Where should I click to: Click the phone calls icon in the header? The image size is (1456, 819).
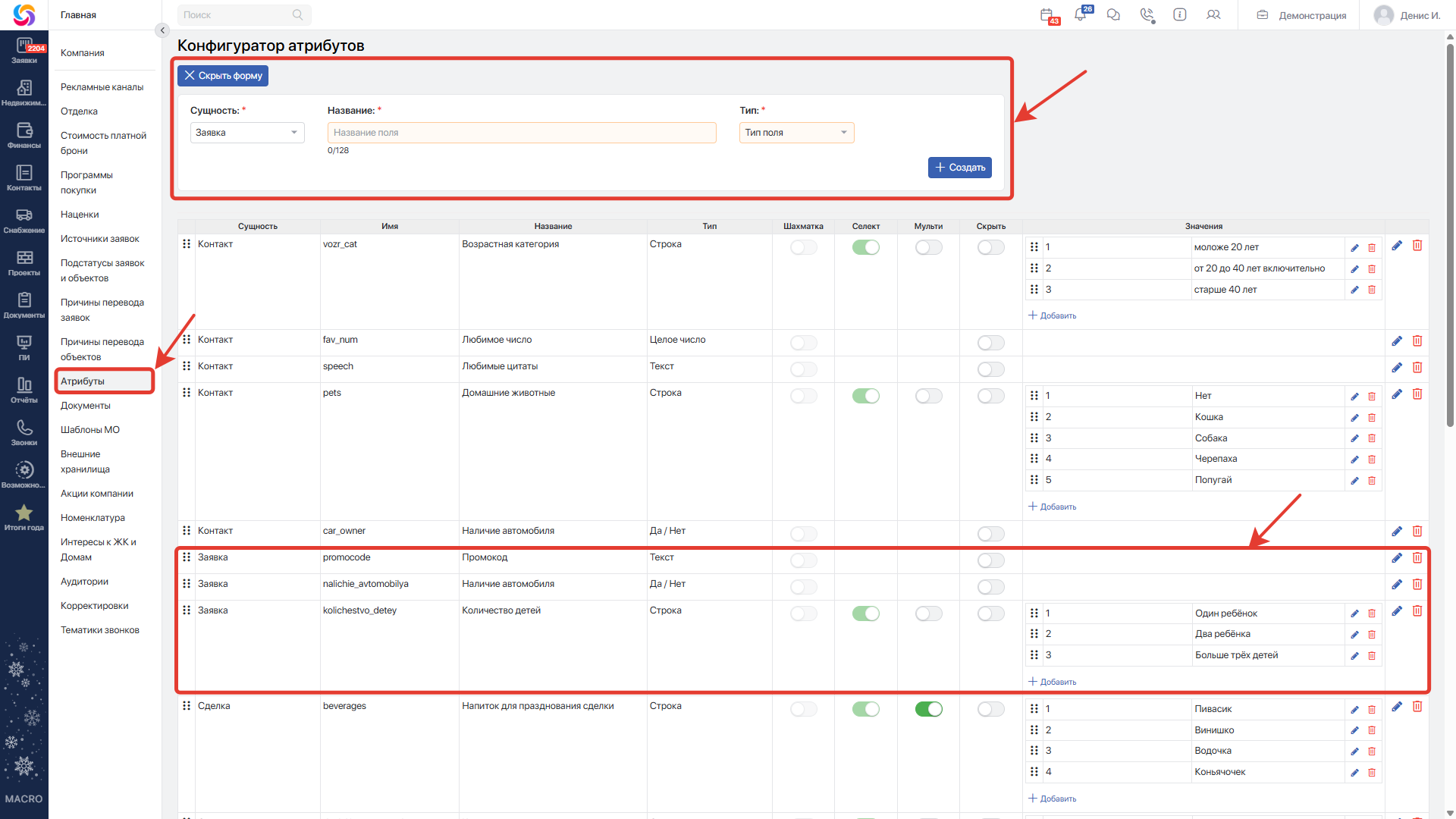click(x=1147, y=14)
